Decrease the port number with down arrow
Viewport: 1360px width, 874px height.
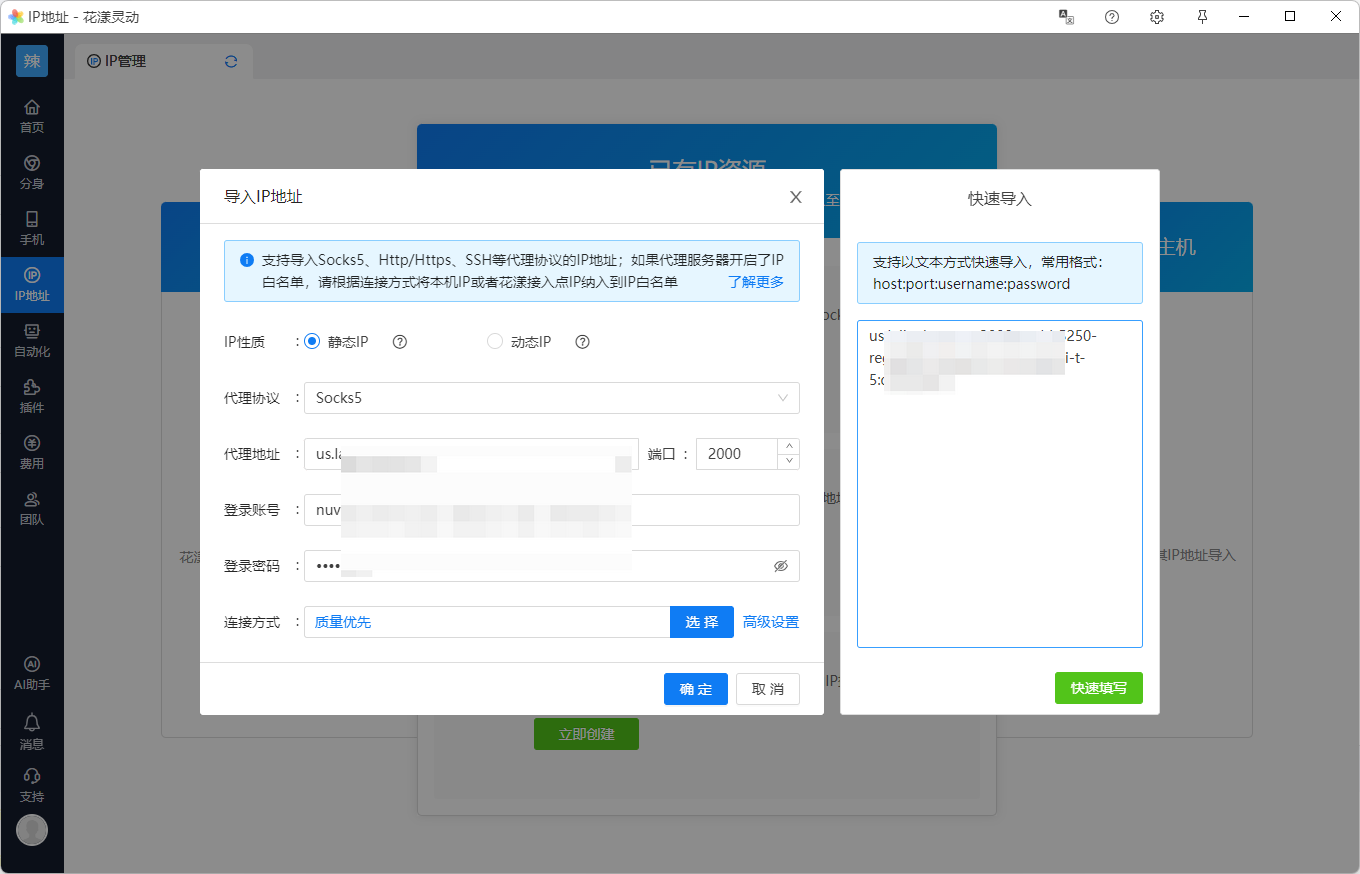pyautogui.click(x=789, y=461)
